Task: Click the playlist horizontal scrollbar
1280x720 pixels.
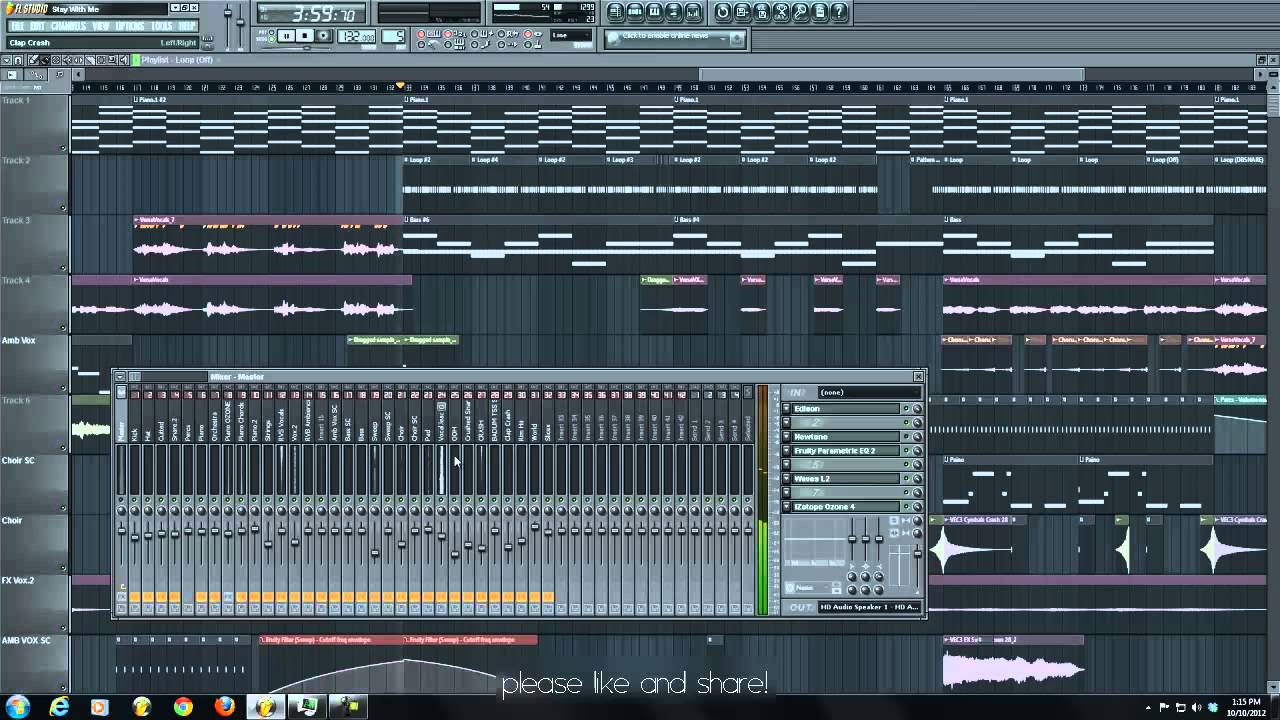Action: click(x=891, y=74)
